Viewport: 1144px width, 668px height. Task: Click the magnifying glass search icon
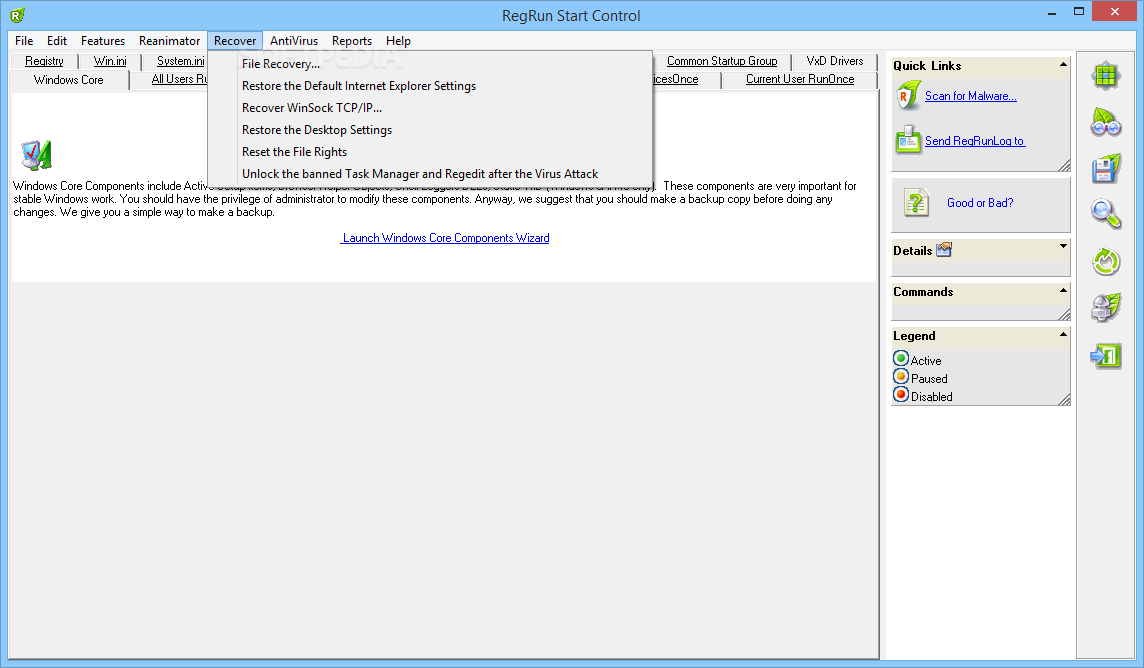(1106, 214)
